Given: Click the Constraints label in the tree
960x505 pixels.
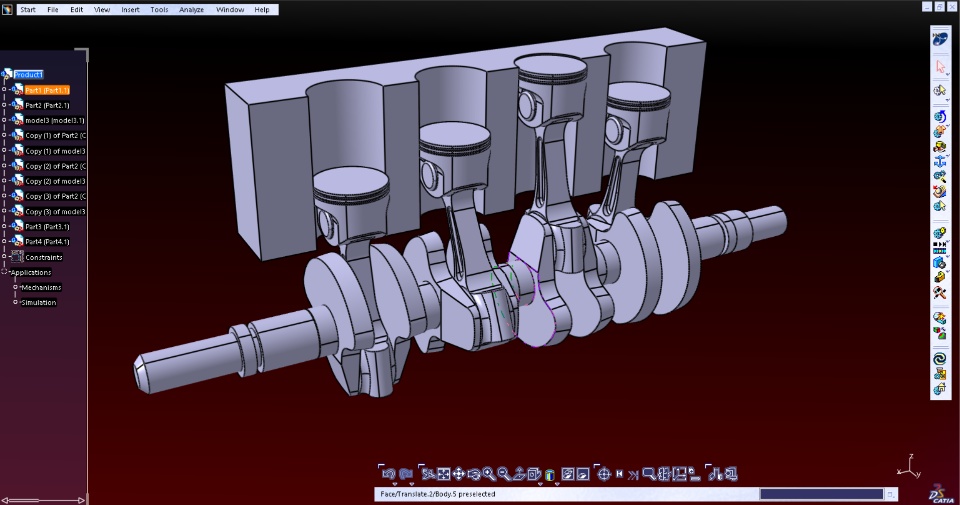Looking at the screenshot, I should [44, 257].
